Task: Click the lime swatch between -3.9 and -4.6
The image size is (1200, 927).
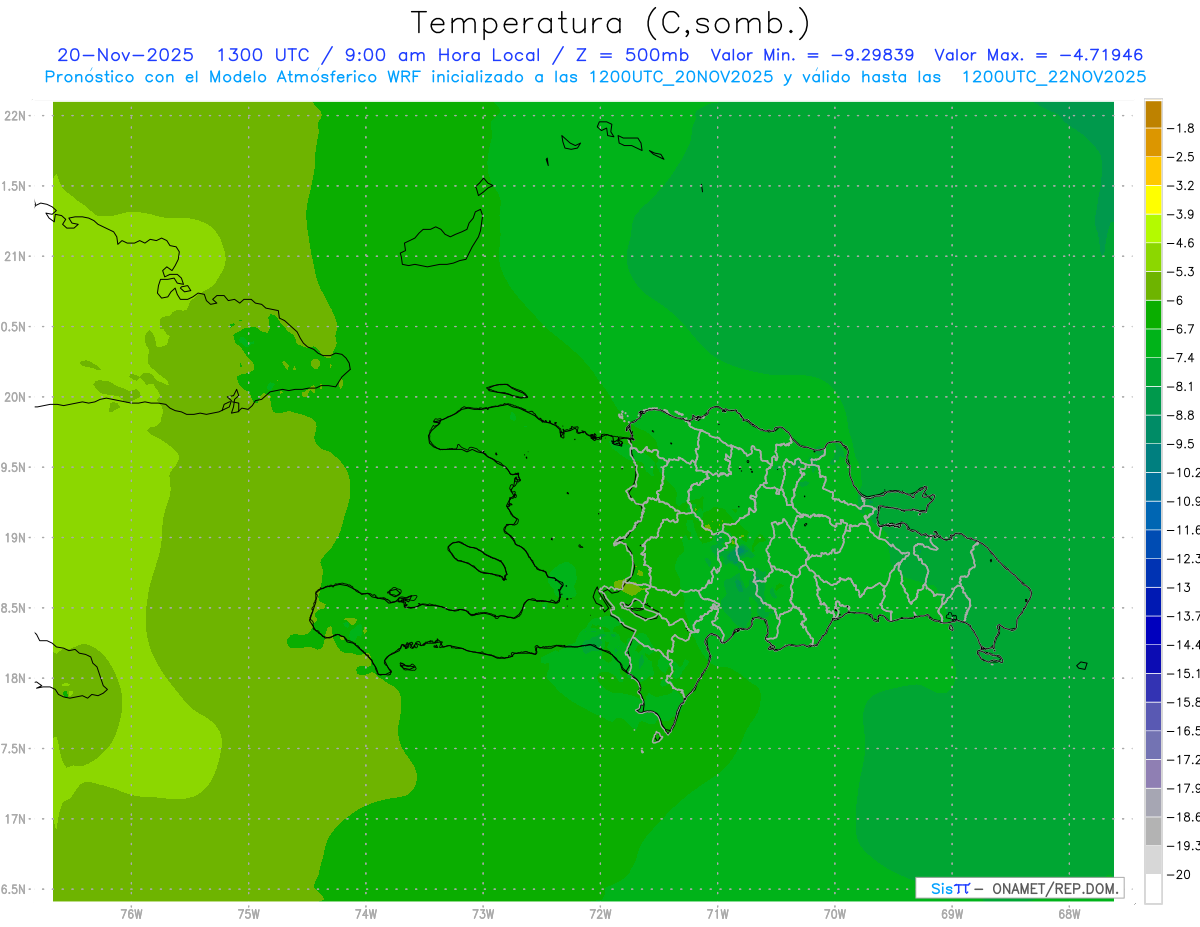Action: tap(1153, 228)
